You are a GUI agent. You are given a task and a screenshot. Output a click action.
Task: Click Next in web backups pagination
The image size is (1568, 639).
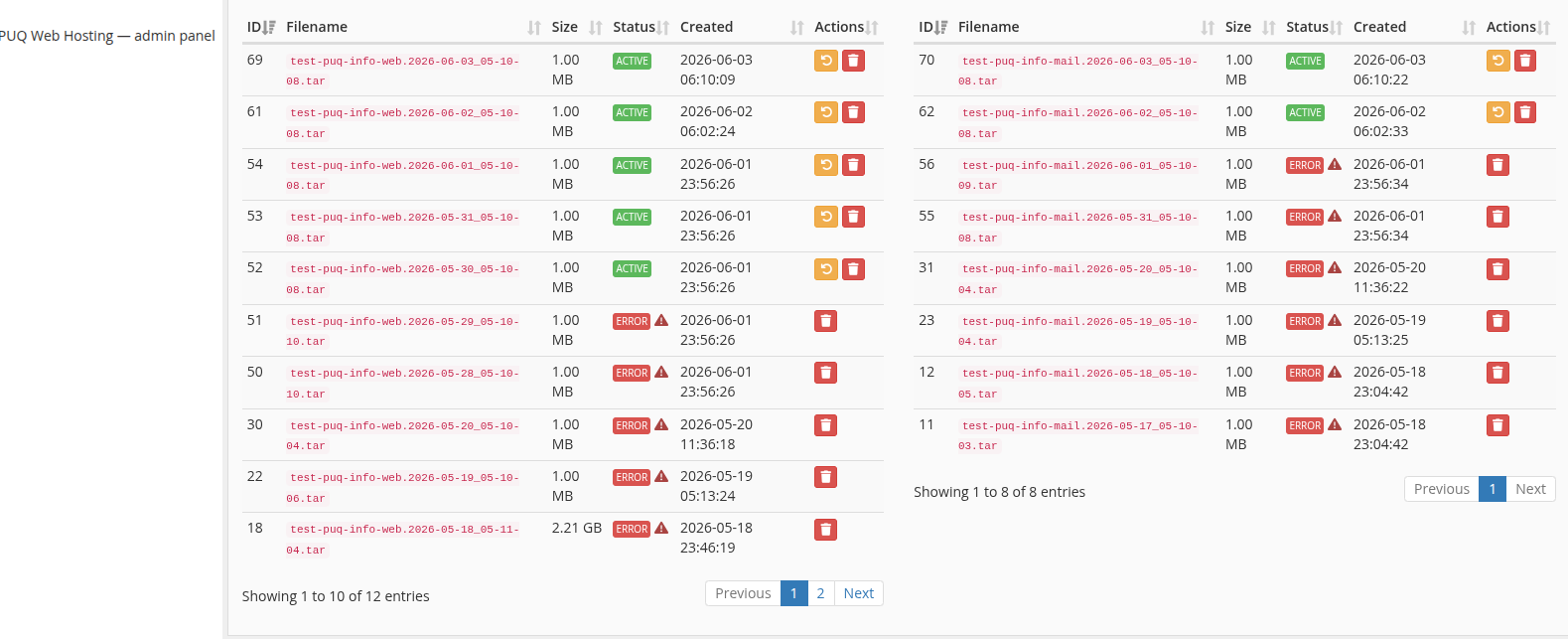pos(859,593)
